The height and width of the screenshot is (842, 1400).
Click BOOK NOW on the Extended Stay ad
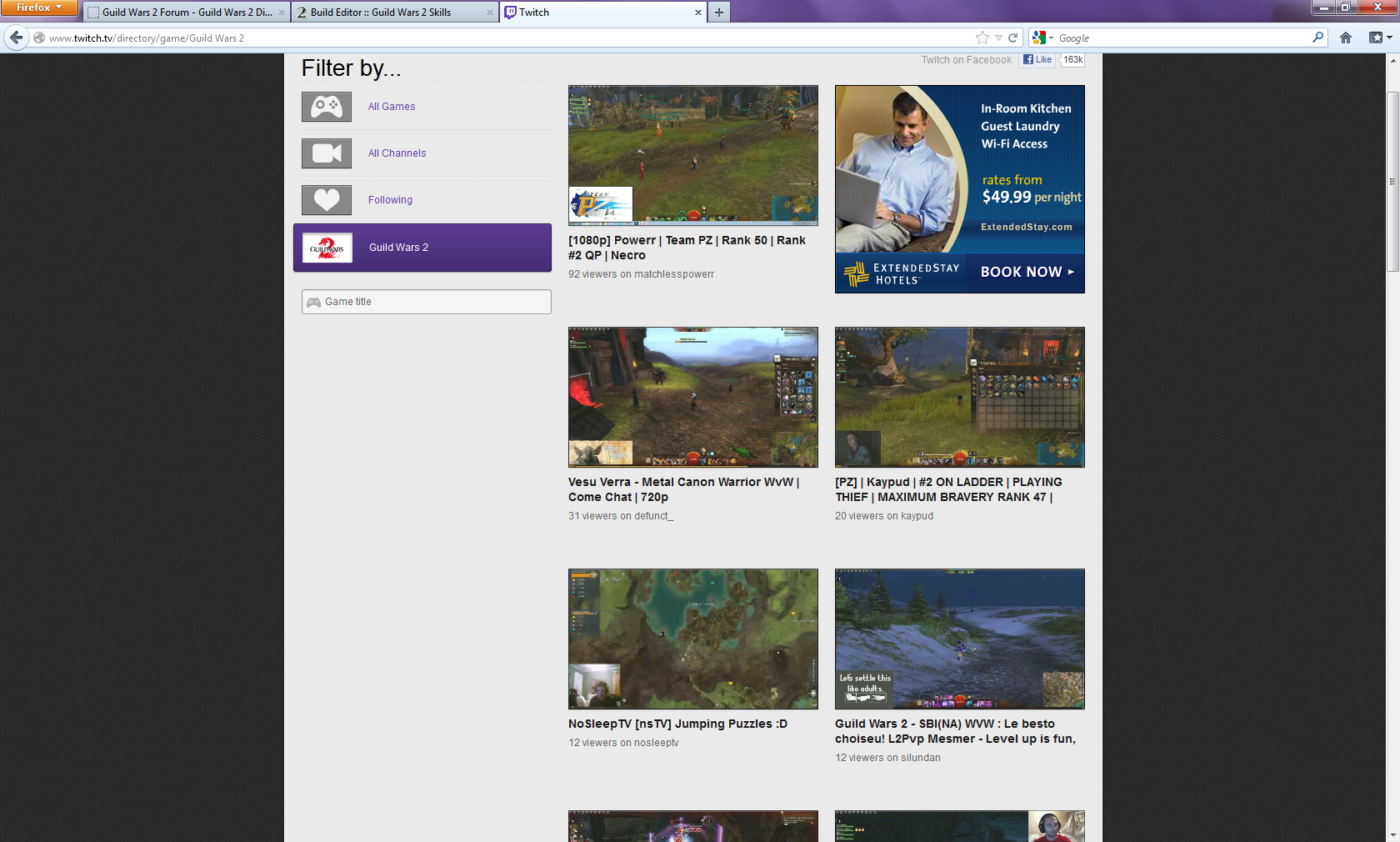coord(1027,272)
